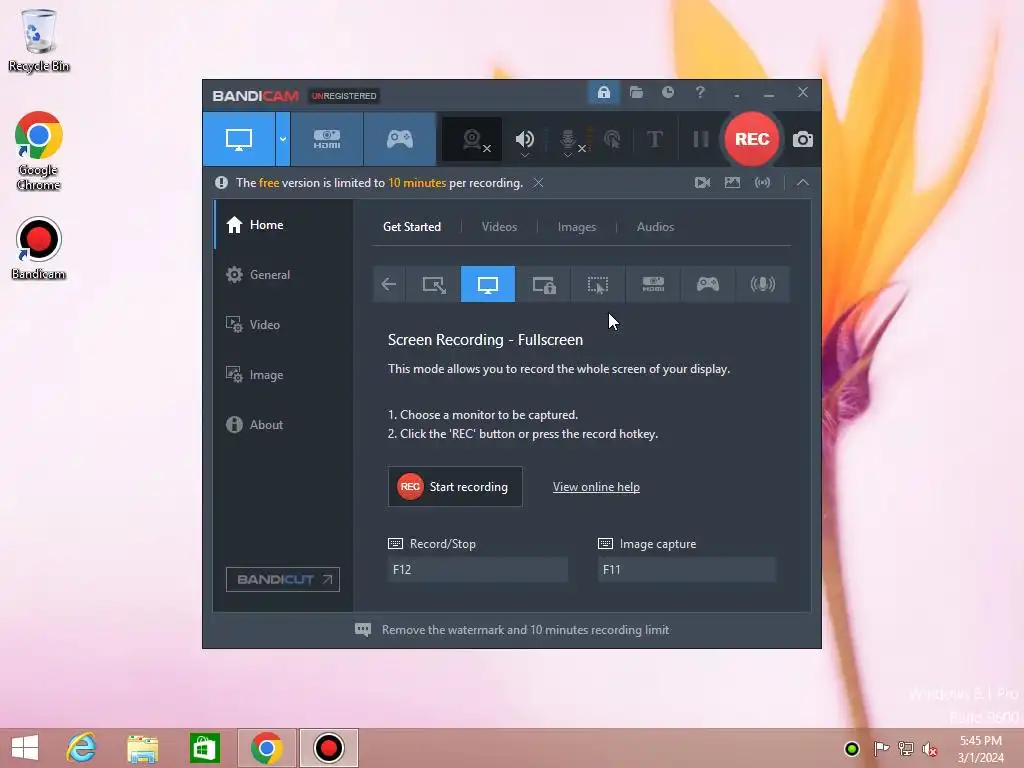Dismiss the free version notice
The width and height of the screenshot is (1024, 768).
[x=538, y=183]
